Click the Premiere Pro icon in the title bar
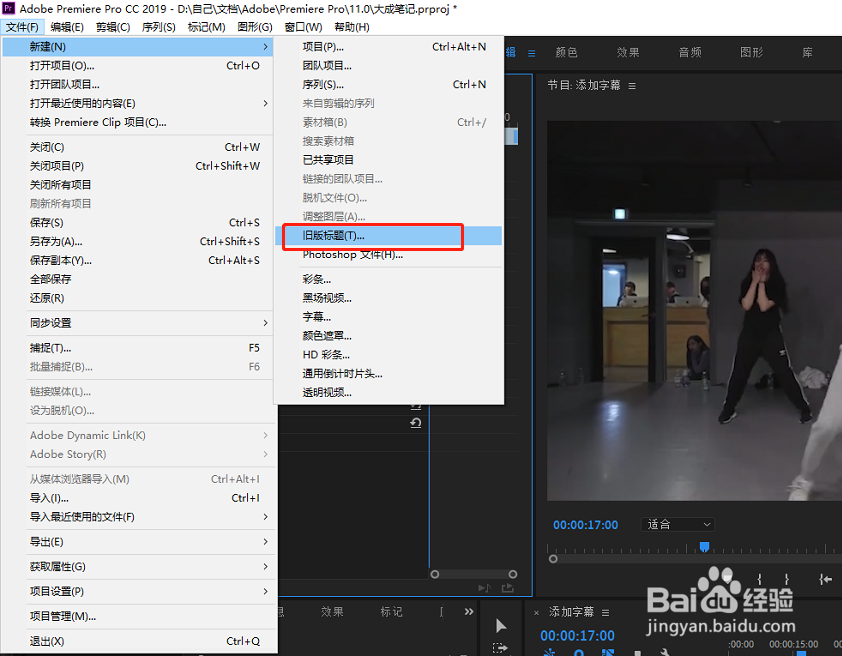This screenshot has height=656, width=842. [x=8, y=9]
